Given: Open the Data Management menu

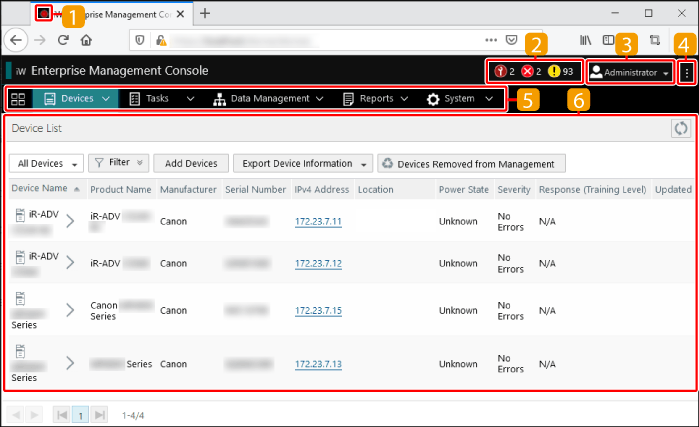Looking at the screenshot, I should coord(268,99).
